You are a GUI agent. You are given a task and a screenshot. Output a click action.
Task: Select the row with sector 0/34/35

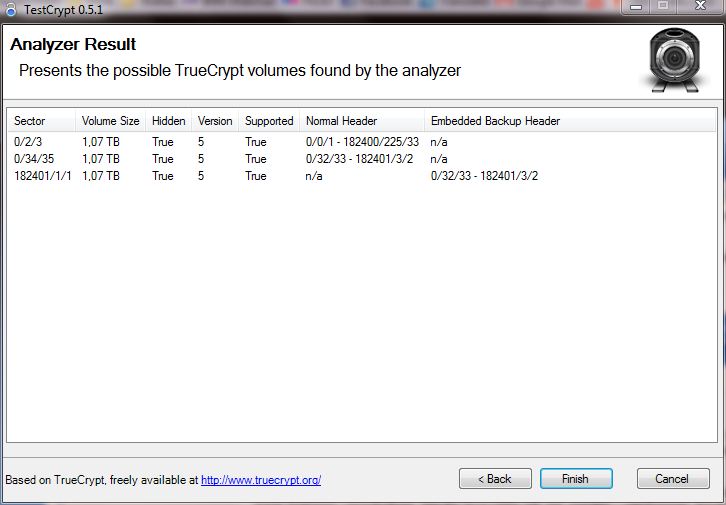click(362, 159)
